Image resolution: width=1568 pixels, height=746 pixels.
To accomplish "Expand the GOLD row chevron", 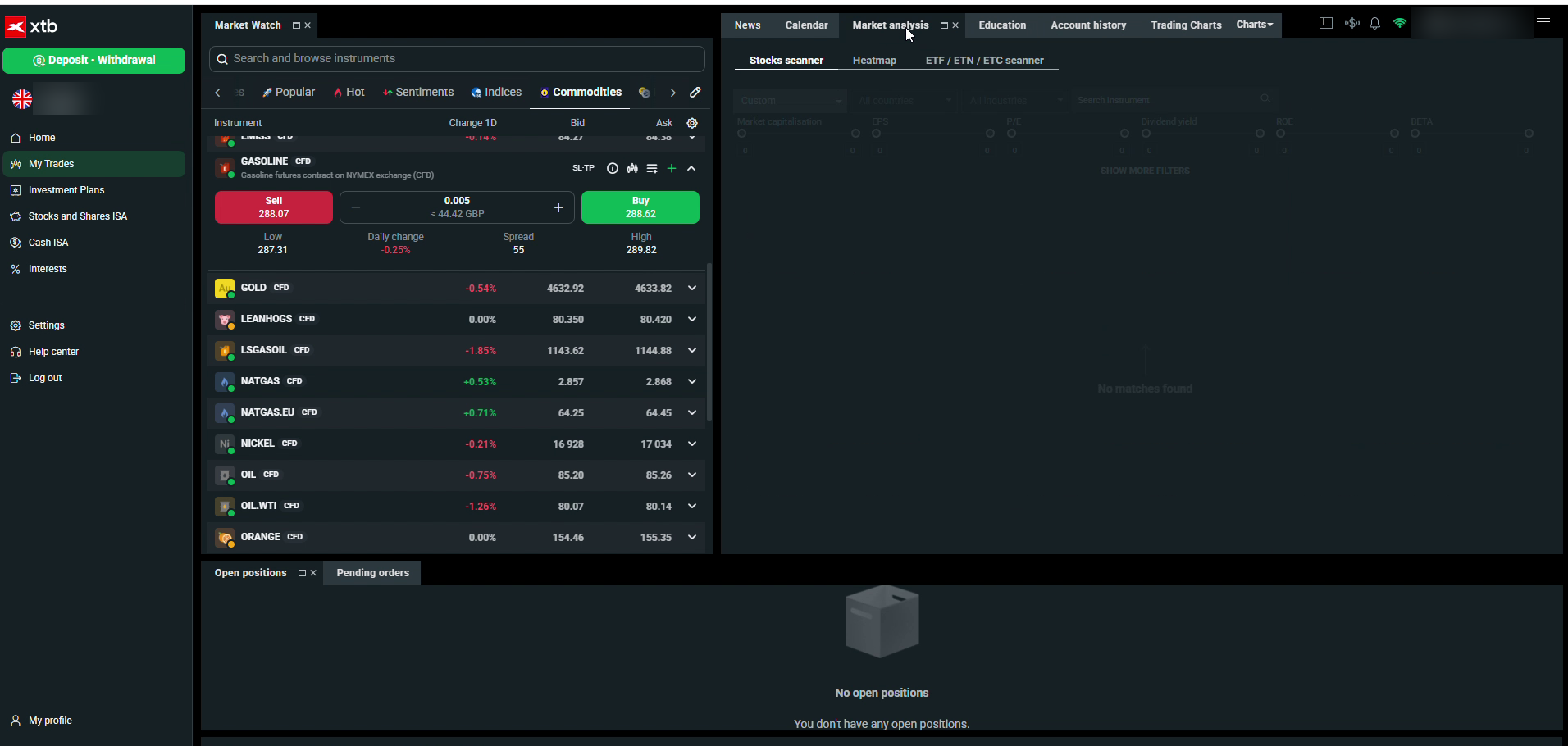I will pos(691,289).
